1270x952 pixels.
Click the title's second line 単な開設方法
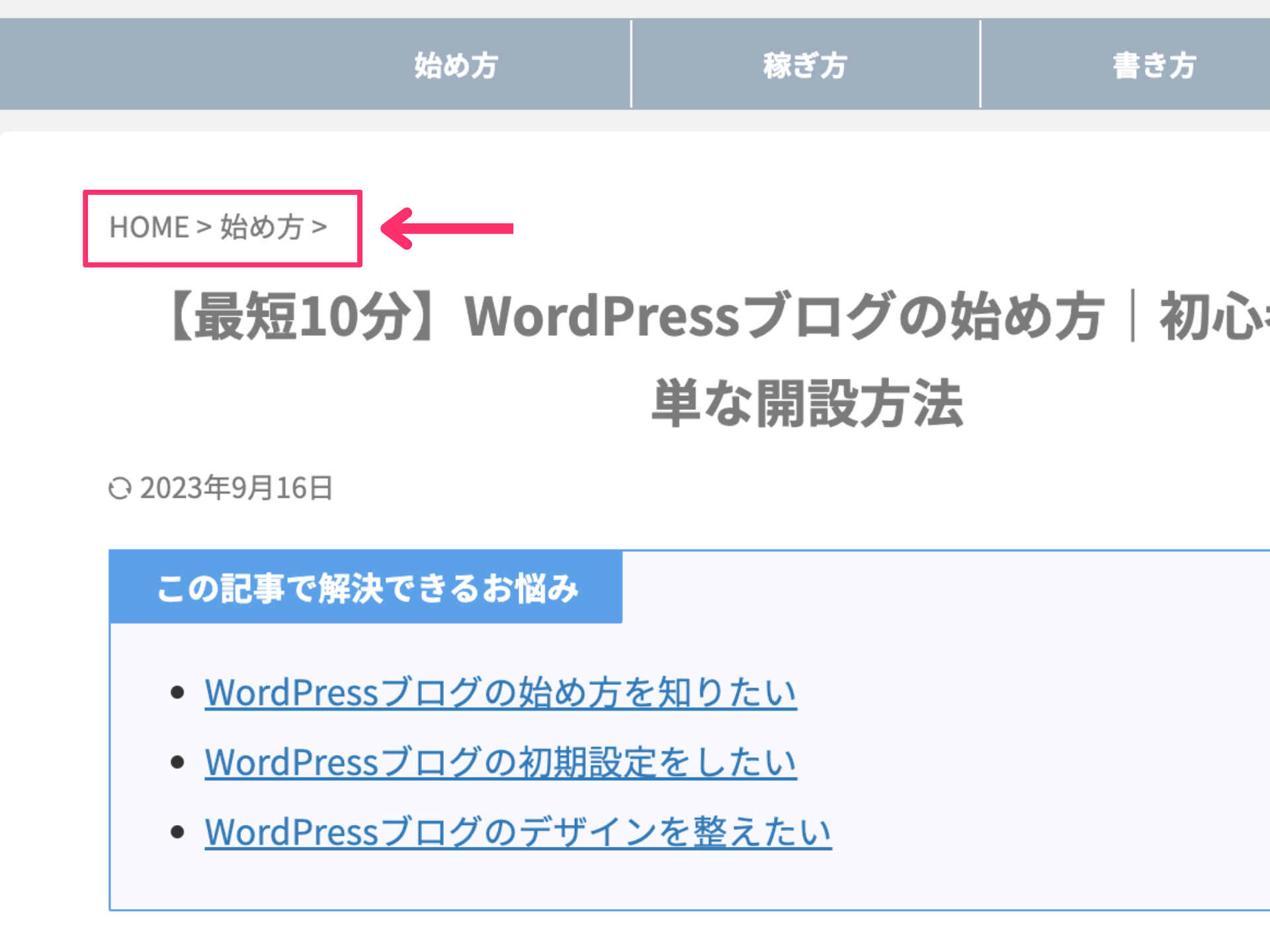807,403
